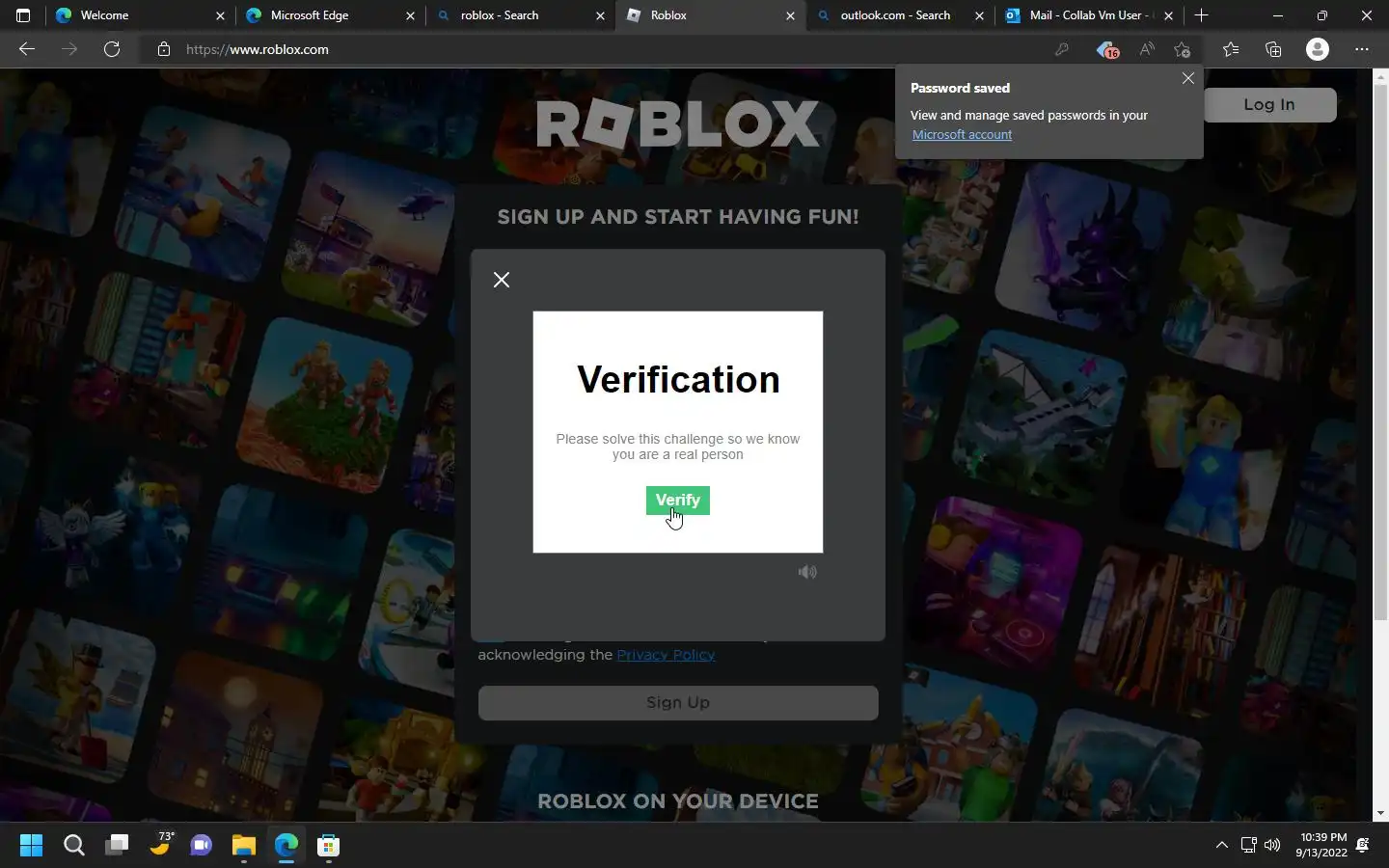The width and height of the screenshot is (1389, 868).
Task: Close the roblox - Search tab
Action: [x=600, y=16]
